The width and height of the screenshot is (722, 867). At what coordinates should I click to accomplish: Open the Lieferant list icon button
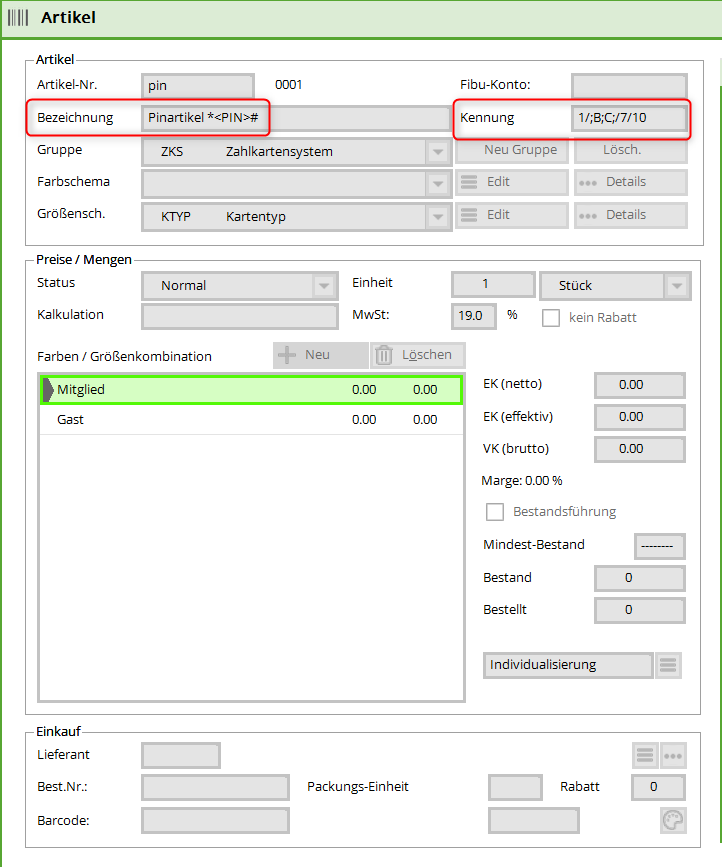click(x=645, y=755)
